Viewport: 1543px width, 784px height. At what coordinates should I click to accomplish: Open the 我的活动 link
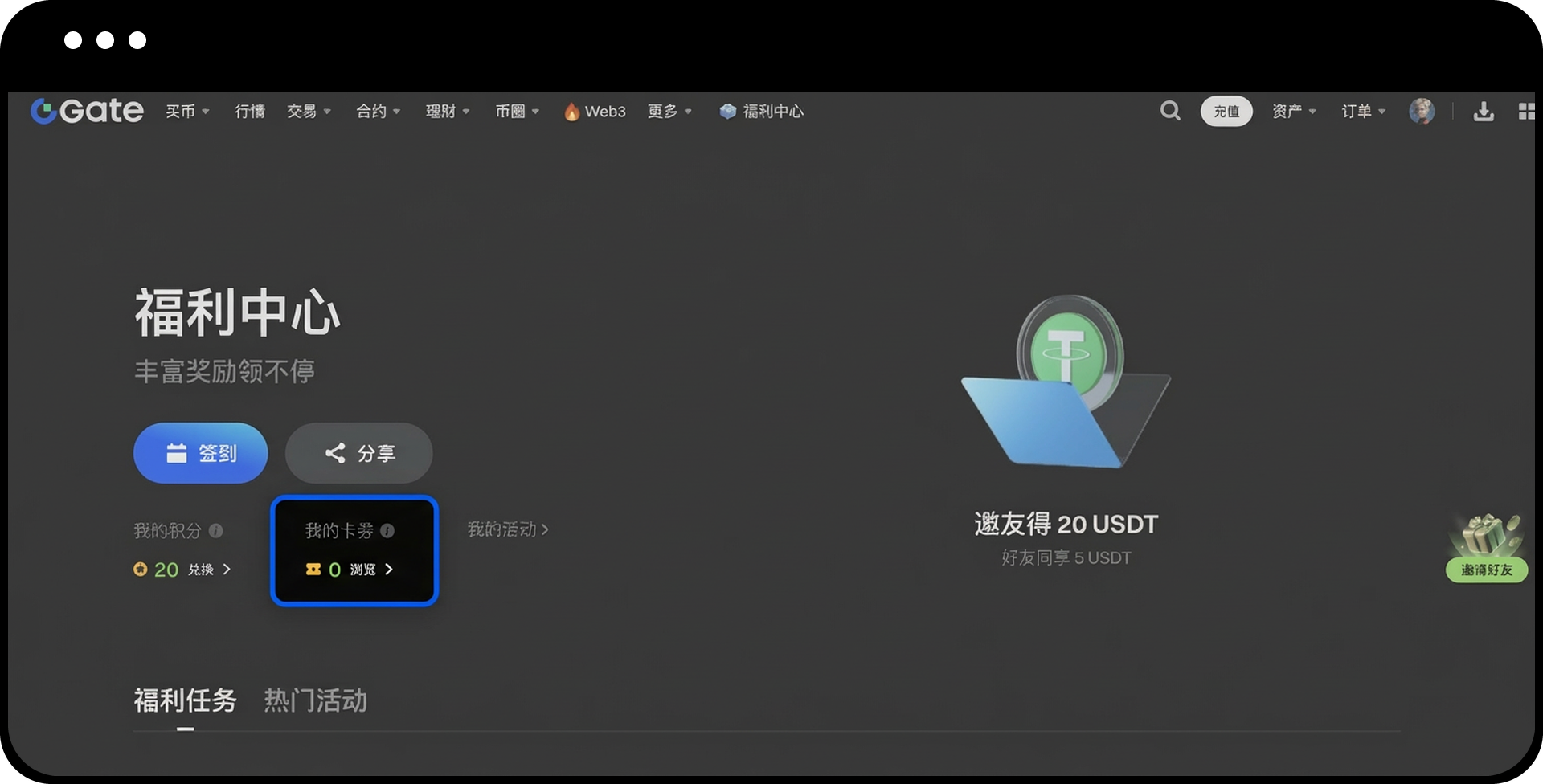tap(507, 529)
